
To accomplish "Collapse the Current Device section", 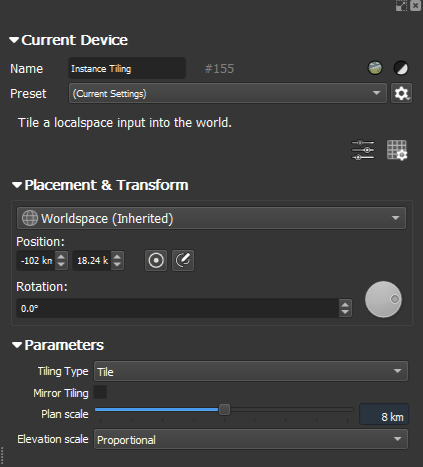I will point(14,40).
